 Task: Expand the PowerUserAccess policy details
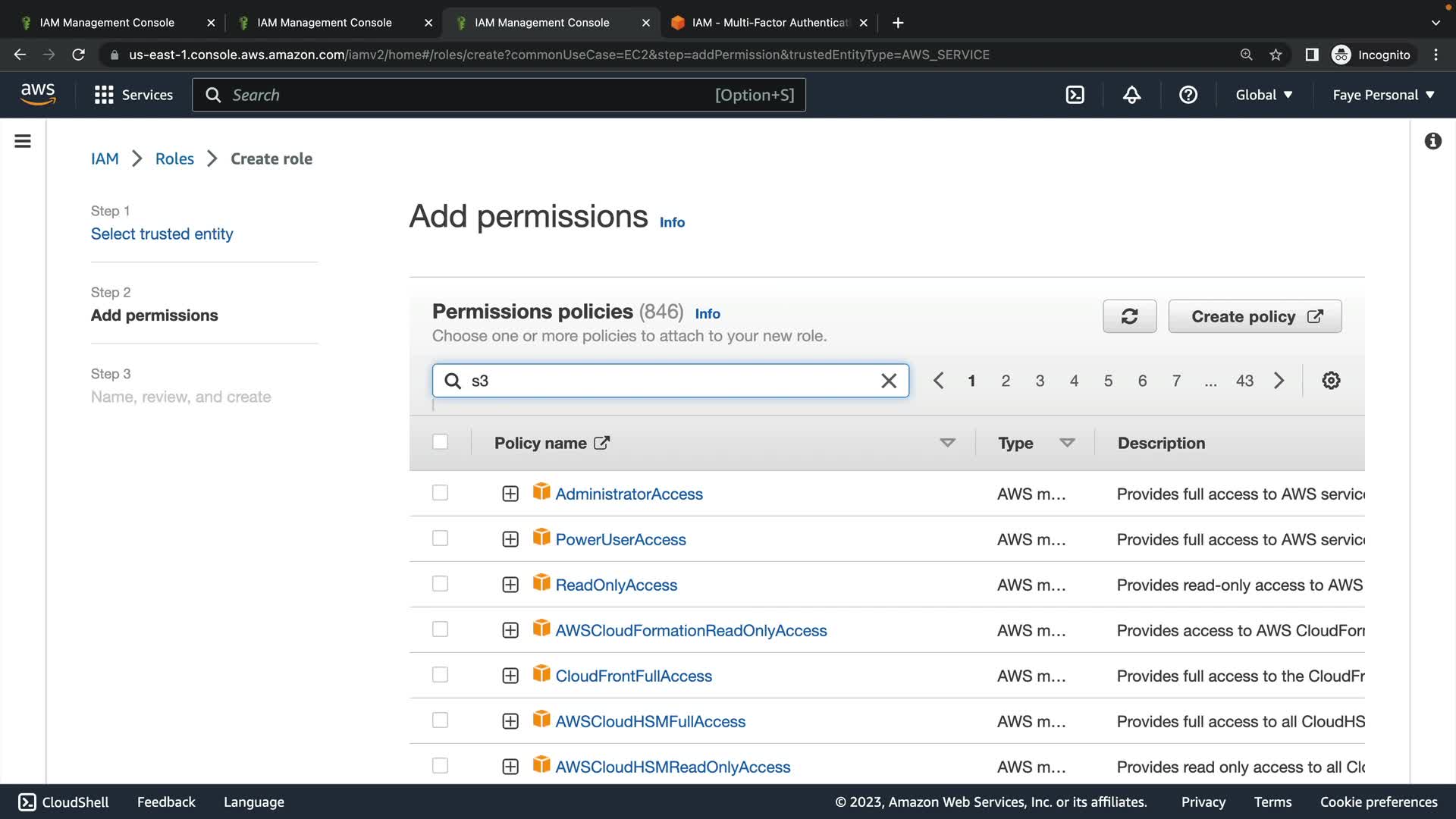(510, 539)
